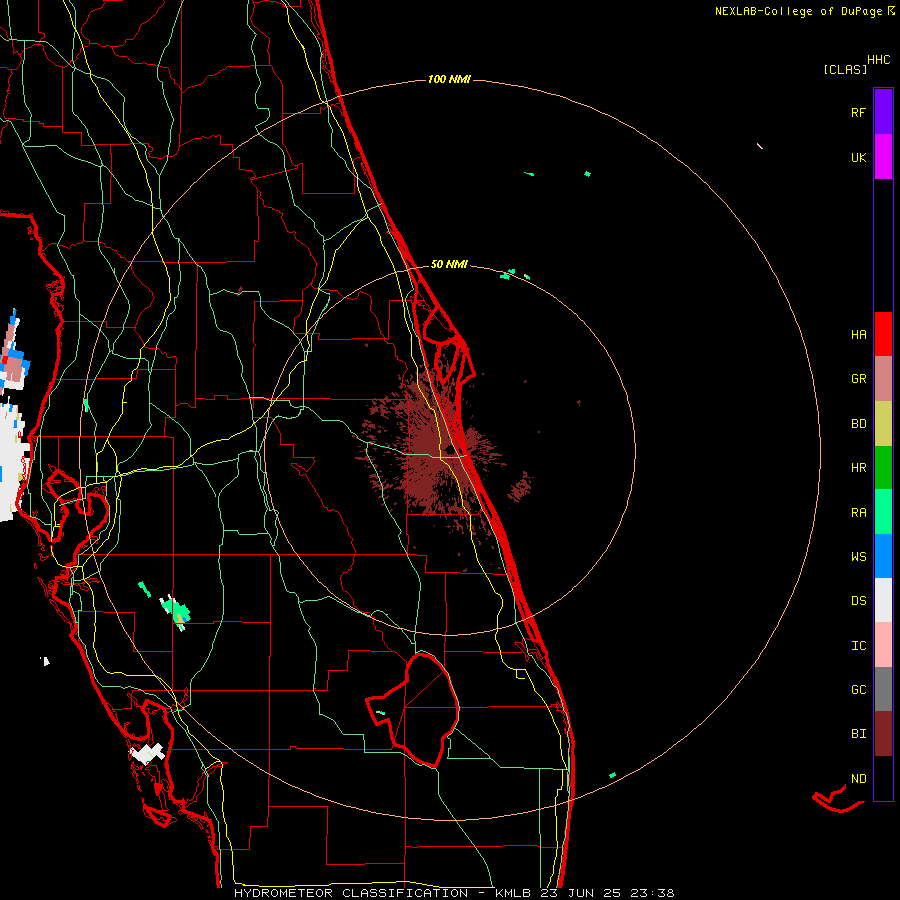
Task: Click the BD yellow legend swatch
Action: click(883, 423)
